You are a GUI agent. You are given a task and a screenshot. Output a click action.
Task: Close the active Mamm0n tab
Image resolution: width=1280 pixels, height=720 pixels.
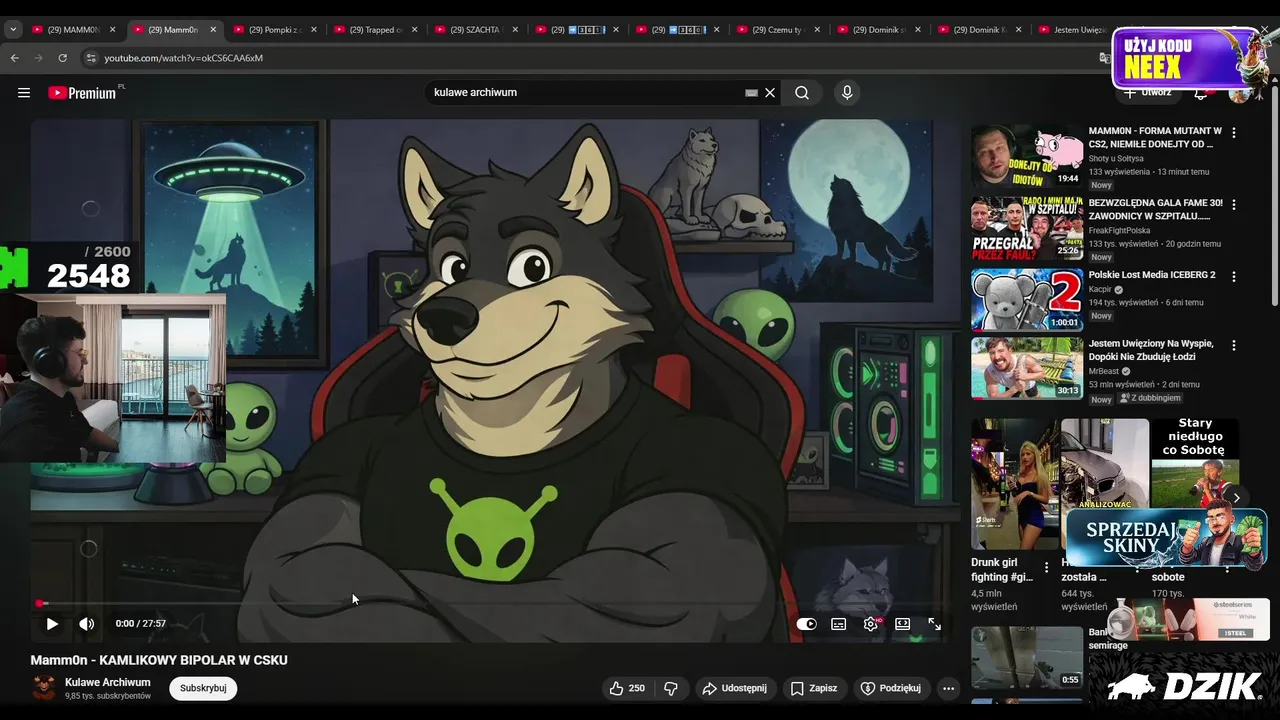(x=213, y=30)
